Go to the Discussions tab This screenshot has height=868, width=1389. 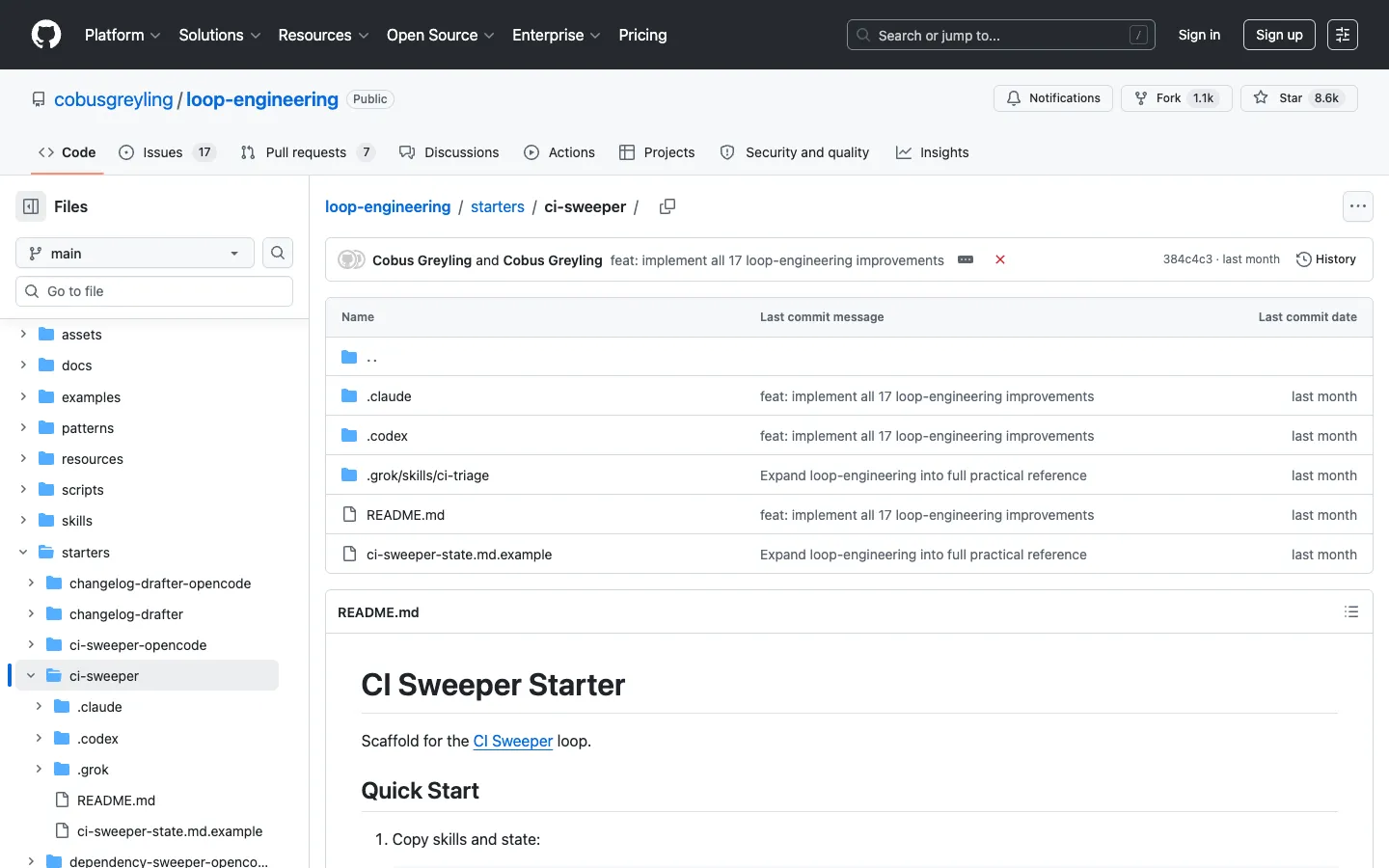point(449,152)
